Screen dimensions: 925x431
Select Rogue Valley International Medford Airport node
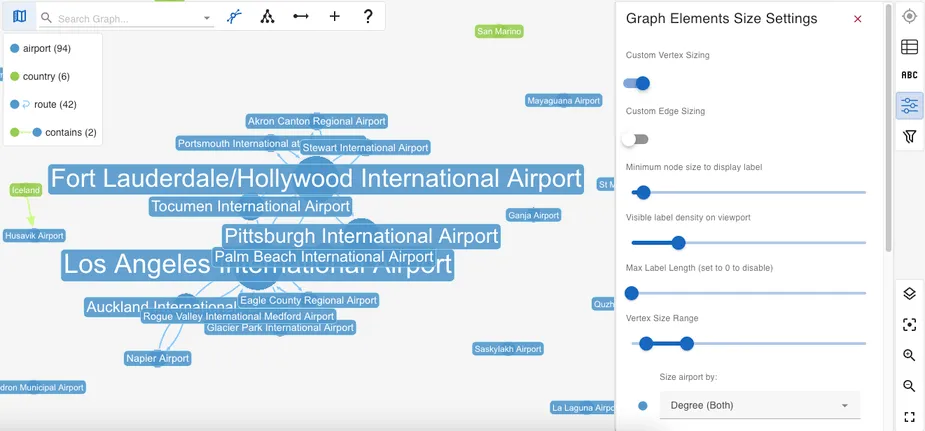(x=239, y=316)
